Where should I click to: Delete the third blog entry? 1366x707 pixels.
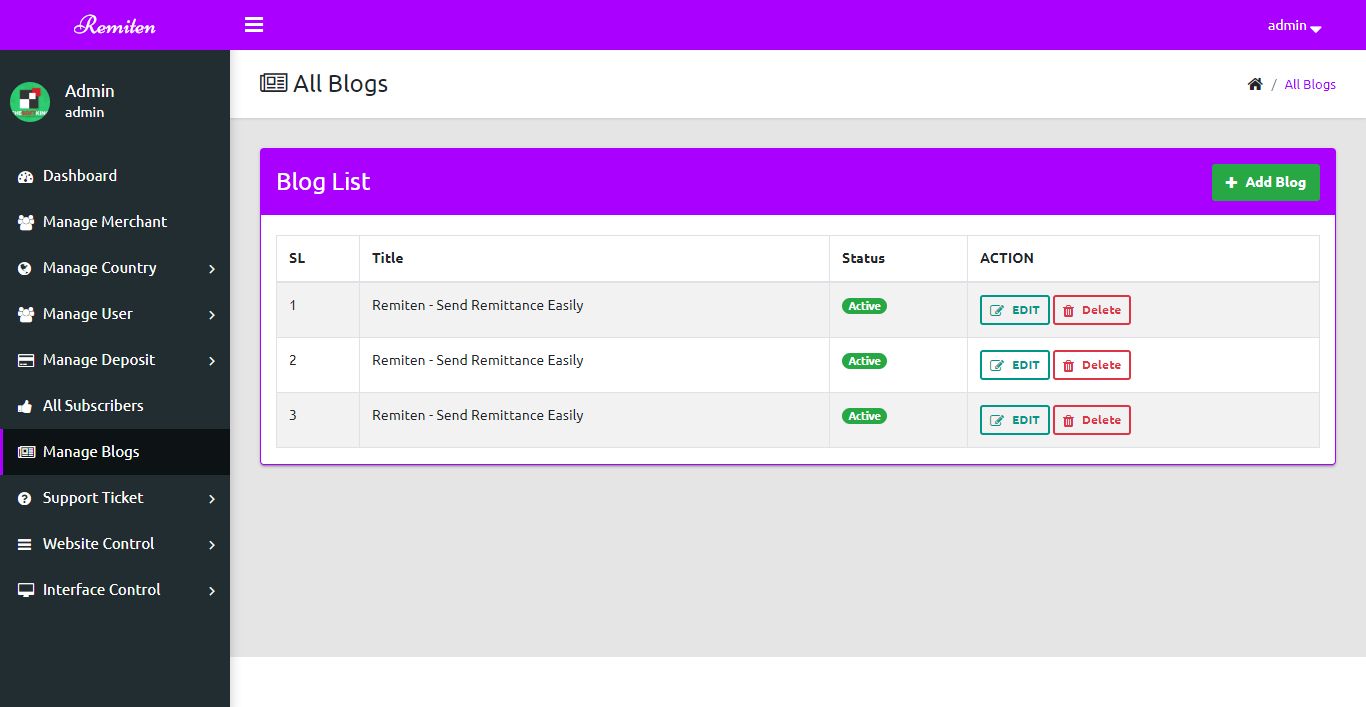coord(1091,420)
